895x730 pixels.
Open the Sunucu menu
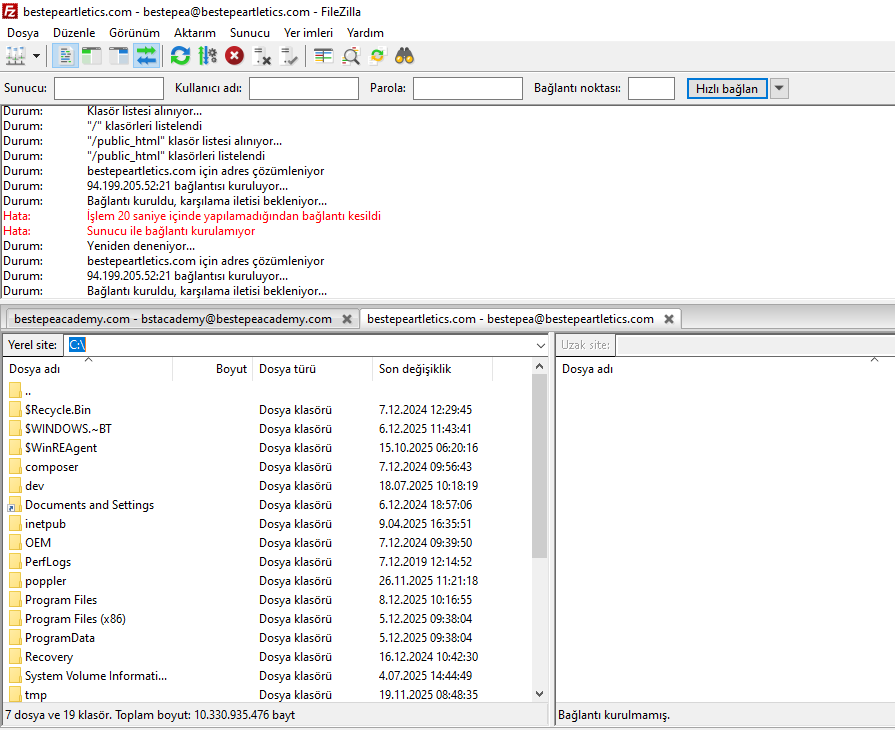pos(249,33)
